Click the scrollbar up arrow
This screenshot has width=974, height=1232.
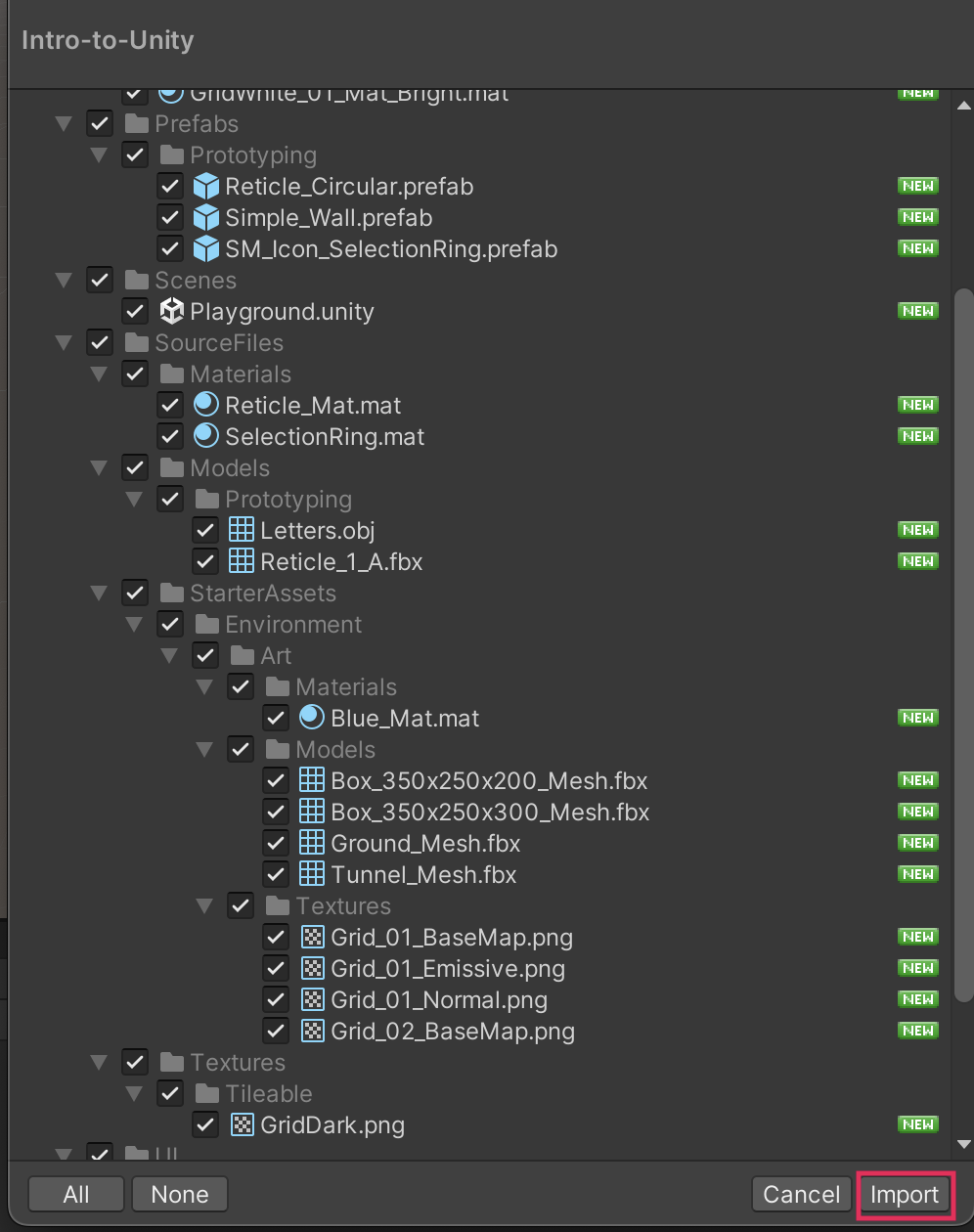(964, 106)
